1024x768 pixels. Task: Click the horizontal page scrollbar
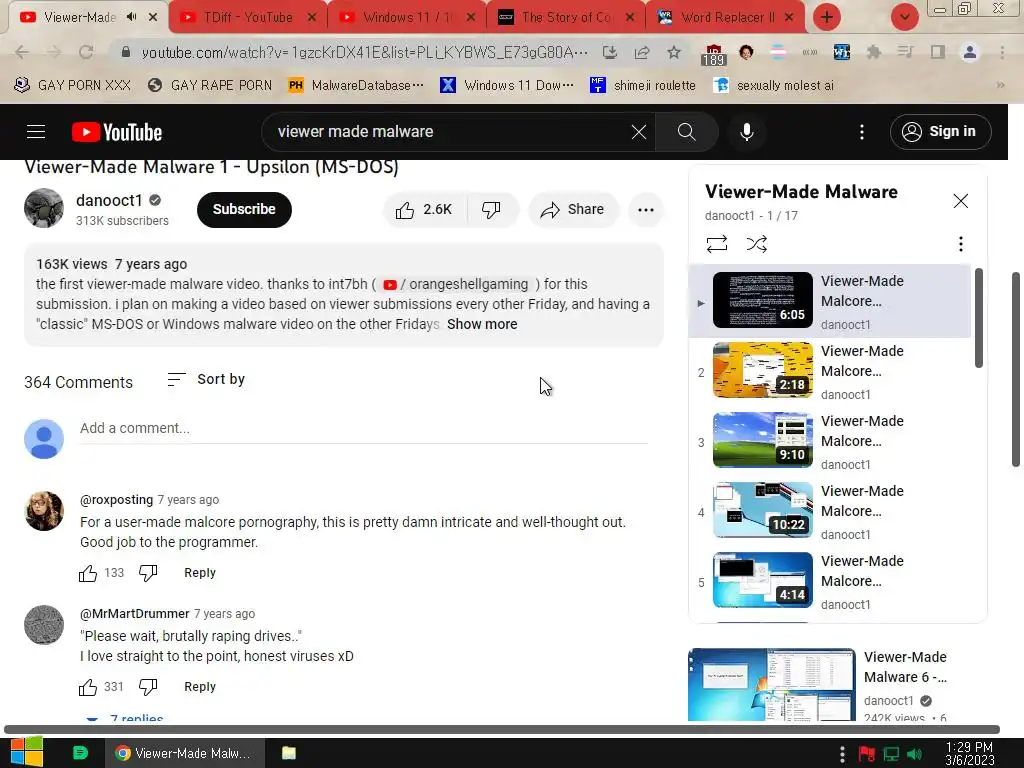[x=502, y=729]
